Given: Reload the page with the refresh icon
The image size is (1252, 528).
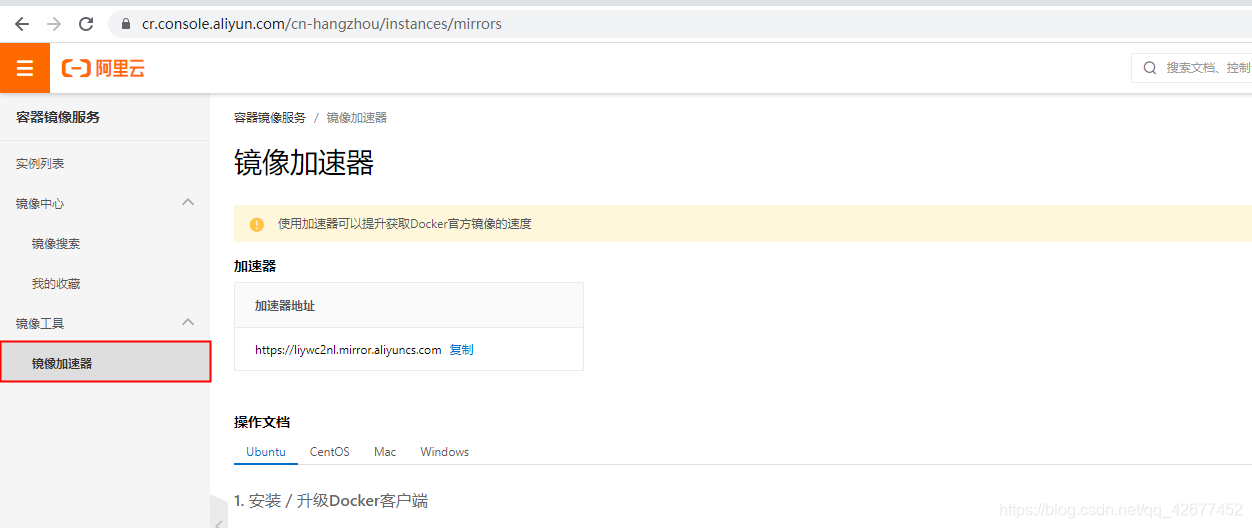Looking at the screenshot, I should (86, 24).
